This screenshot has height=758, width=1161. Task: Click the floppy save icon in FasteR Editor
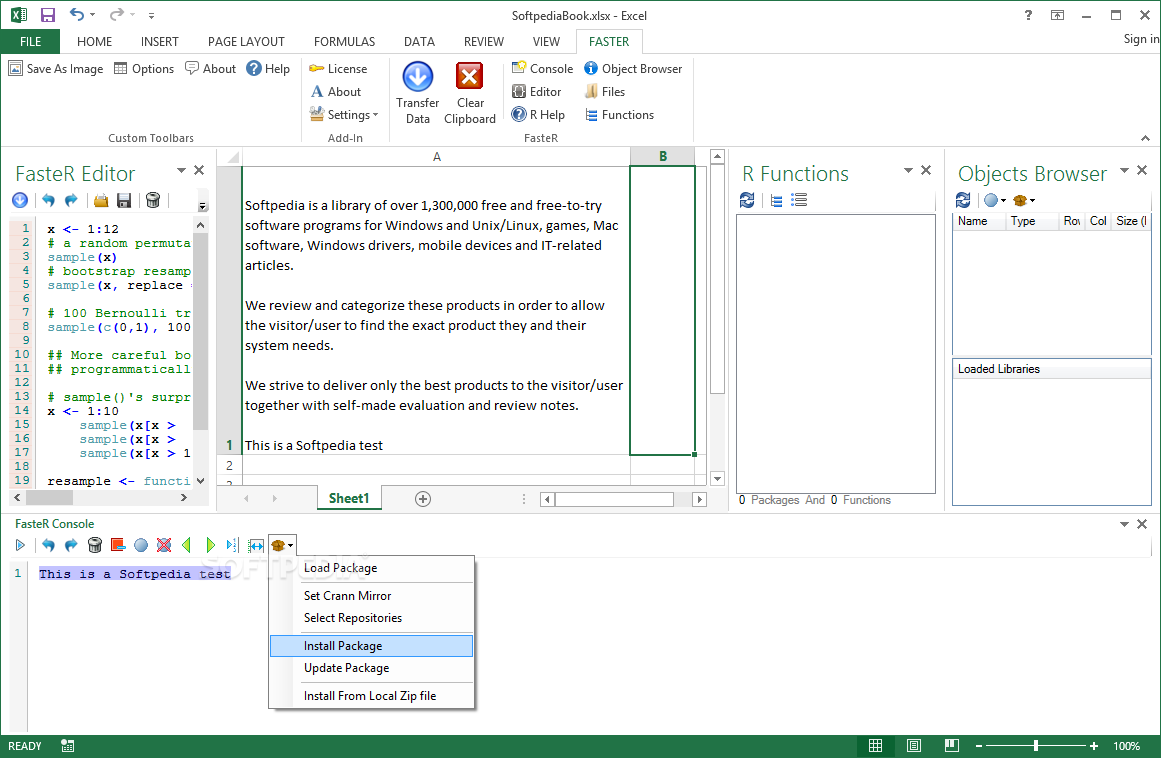click(x=124, y=200)
